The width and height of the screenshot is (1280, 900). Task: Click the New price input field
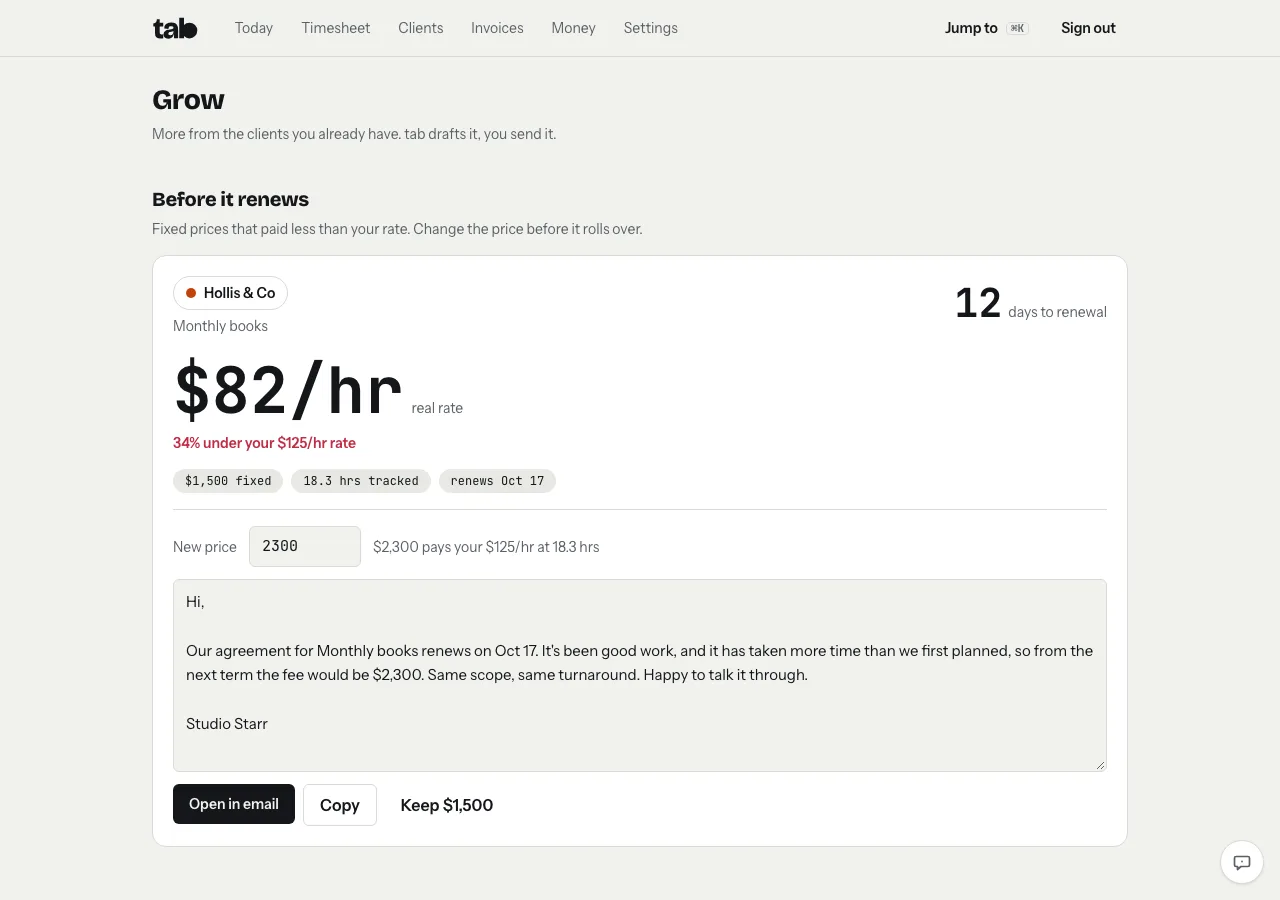click(305, 546)
